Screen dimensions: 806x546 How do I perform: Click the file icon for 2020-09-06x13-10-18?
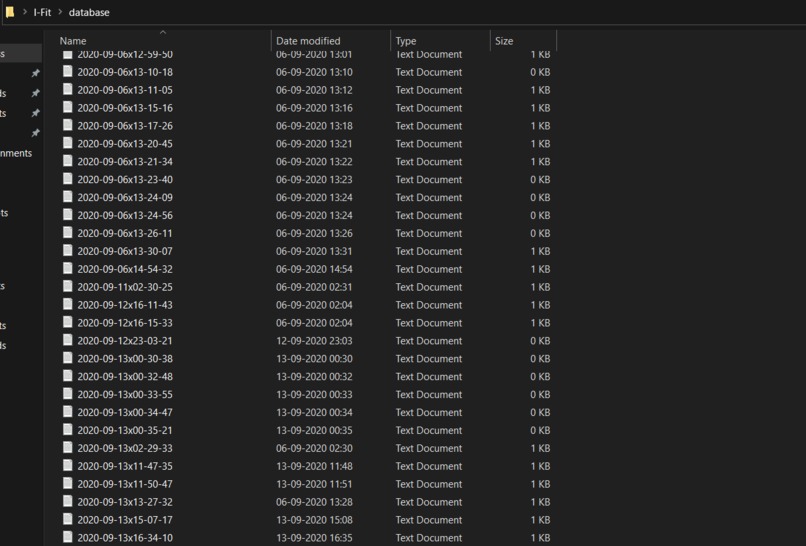[67, 71]
